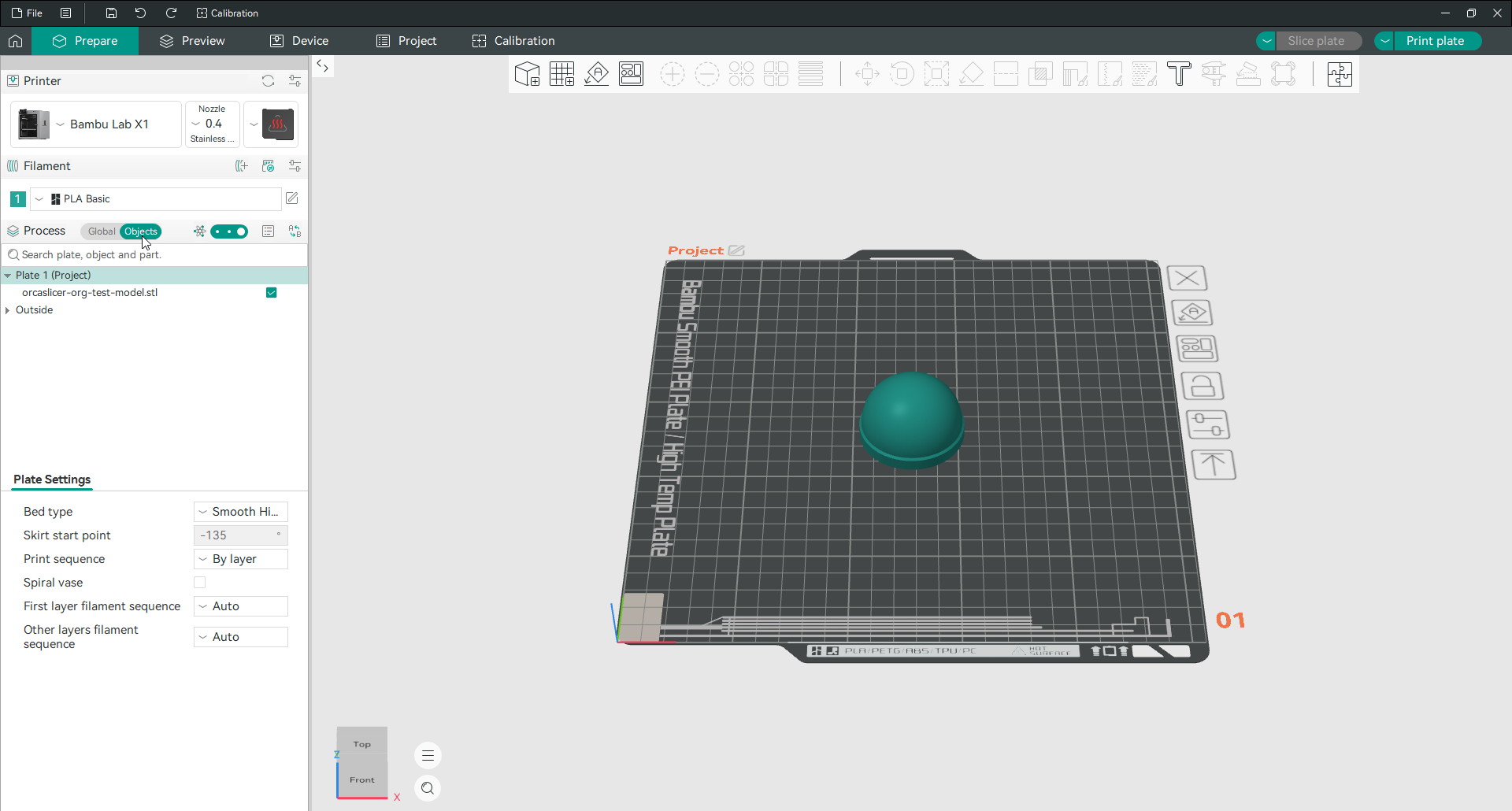Toggle the advanced mode switch in Process
Viewport: 1512px width, 811px height.
(229, 231)
